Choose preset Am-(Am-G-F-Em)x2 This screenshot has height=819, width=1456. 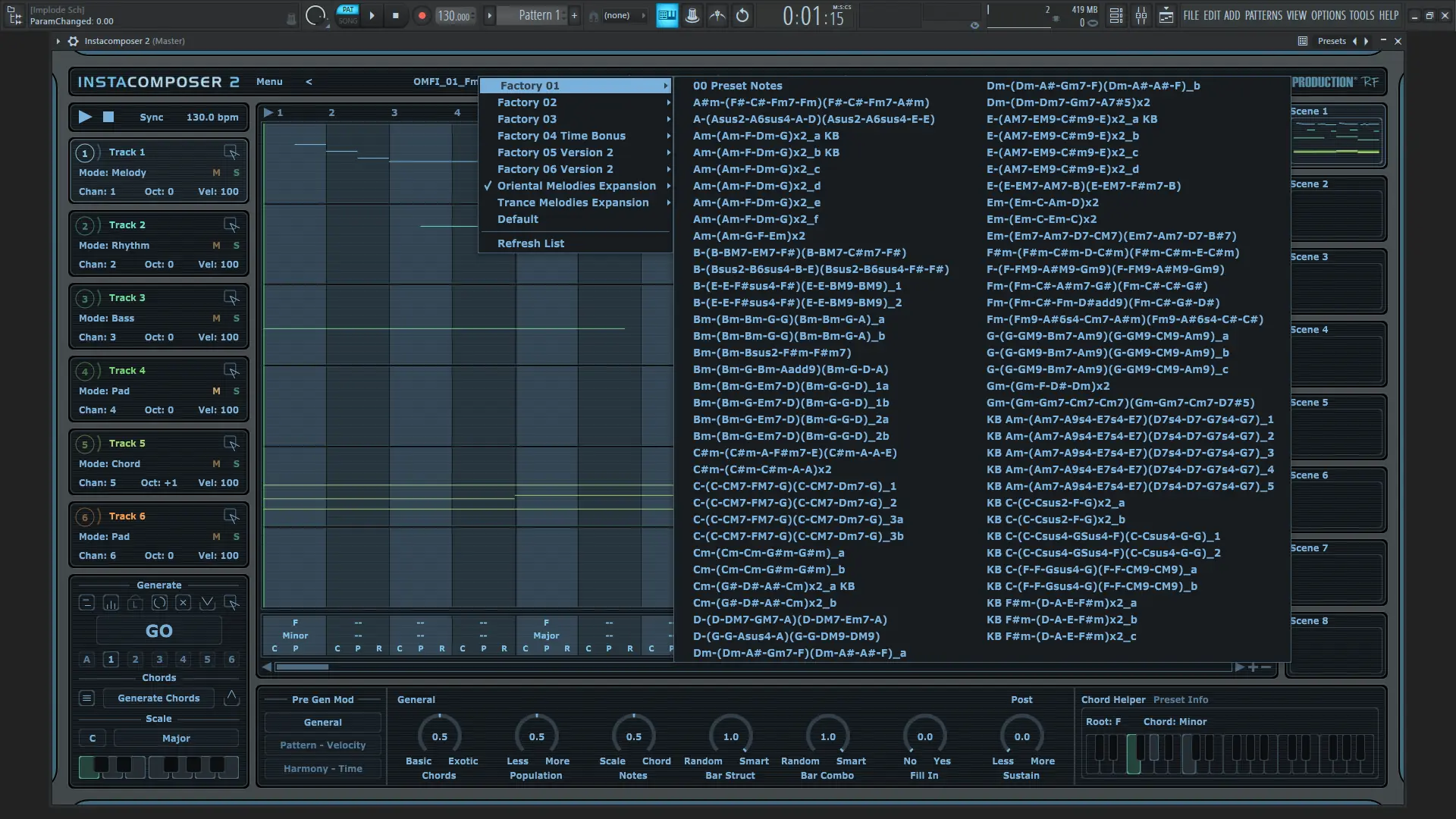coord(748,236)
